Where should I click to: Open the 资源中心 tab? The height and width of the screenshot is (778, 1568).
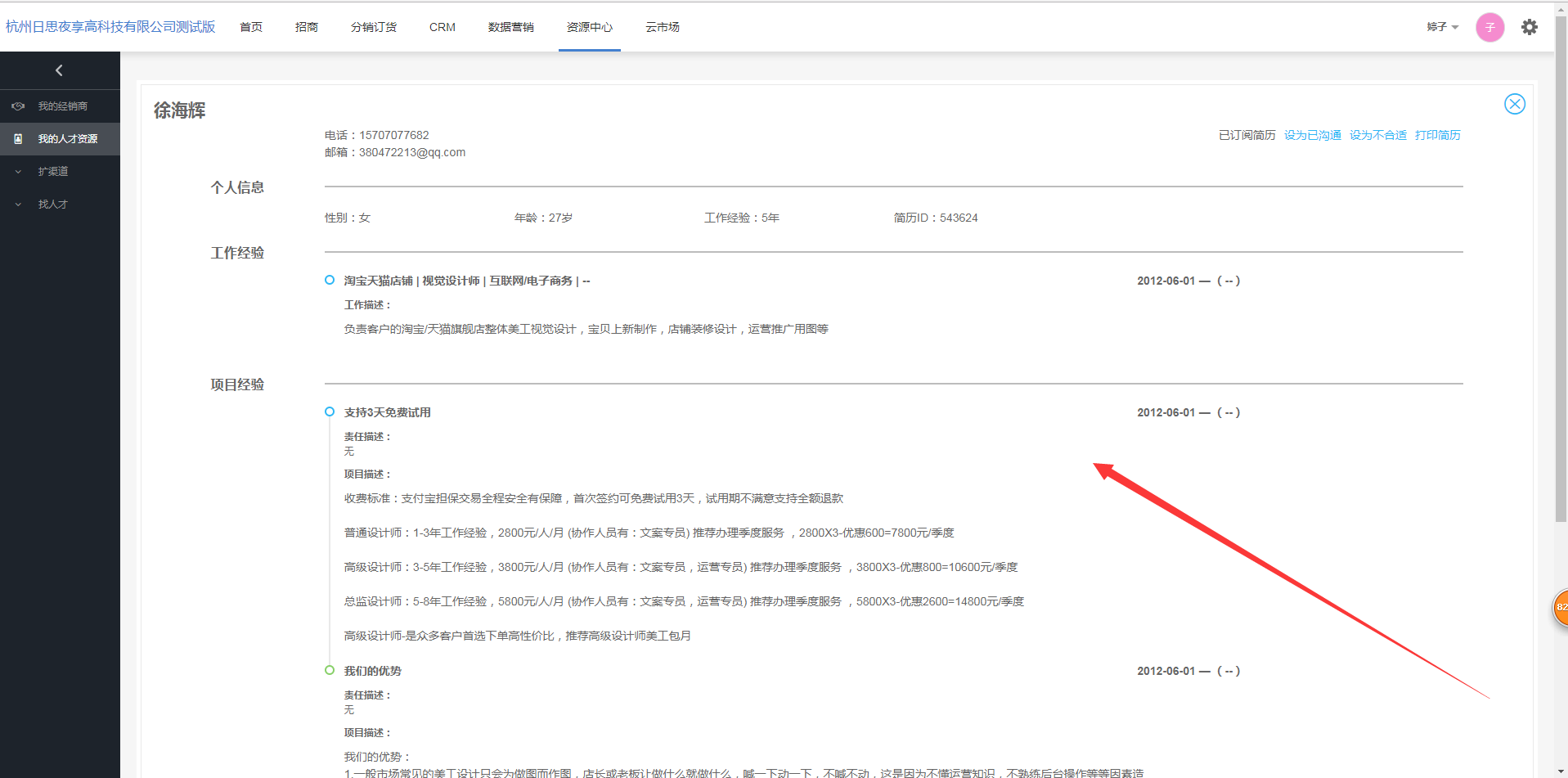tap(589, 27)
